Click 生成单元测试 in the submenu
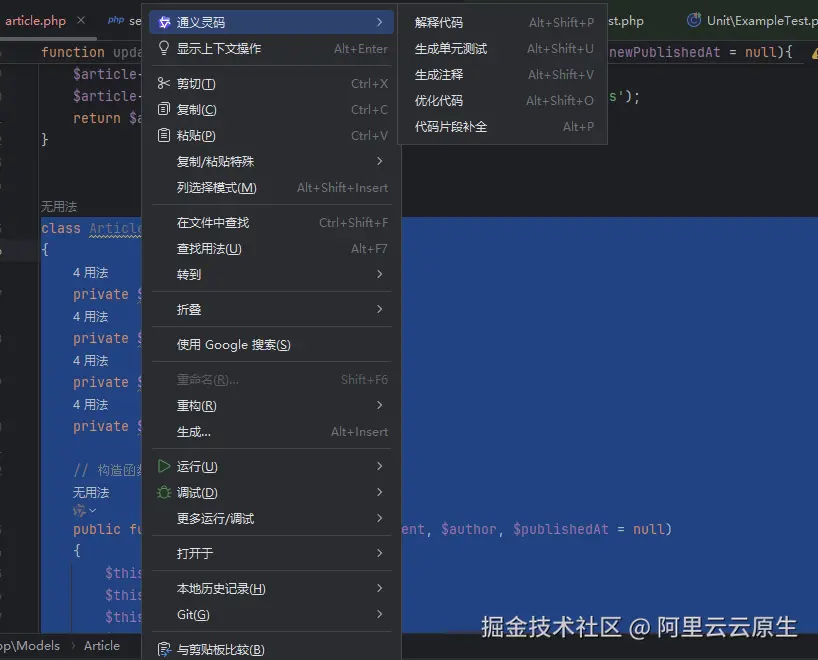The image size is (818, 660). click(502, 49)
